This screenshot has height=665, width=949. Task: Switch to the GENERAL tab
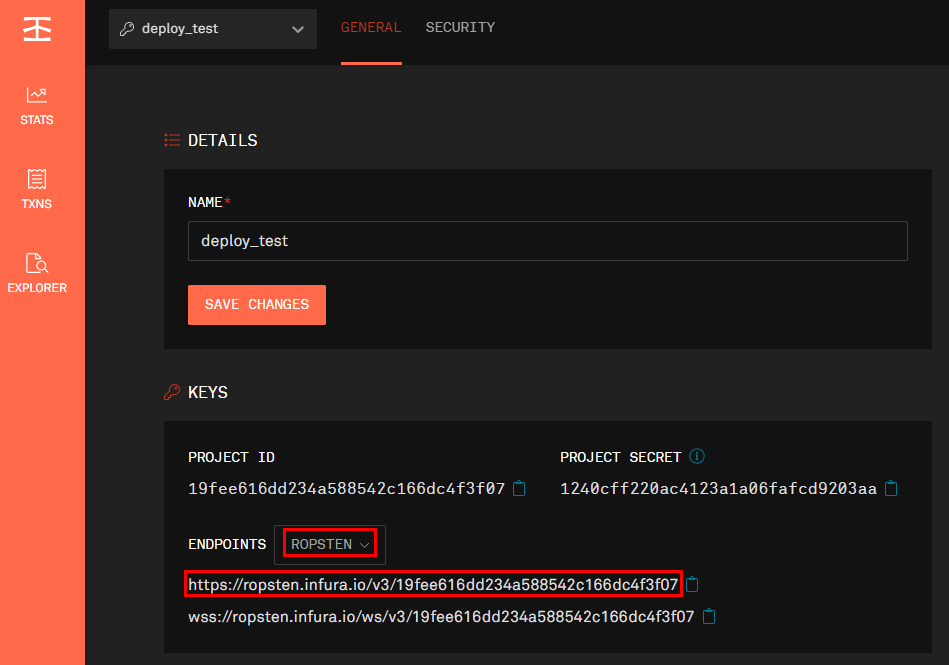(371, 27)
